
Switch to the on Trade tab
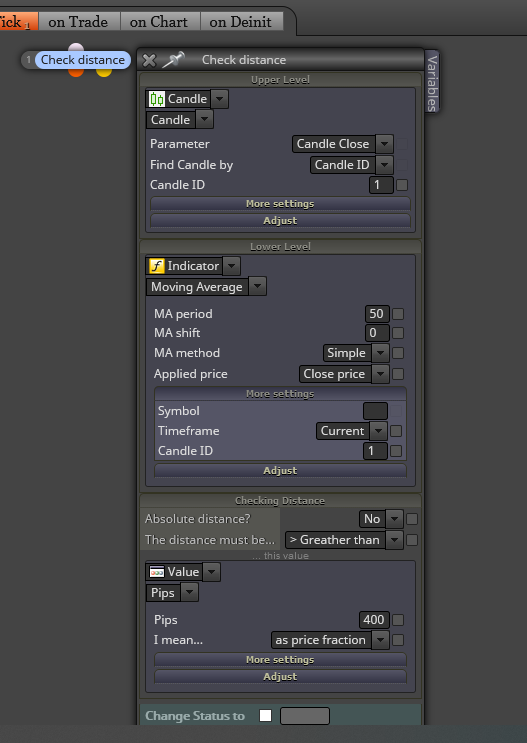click(78, 22)
